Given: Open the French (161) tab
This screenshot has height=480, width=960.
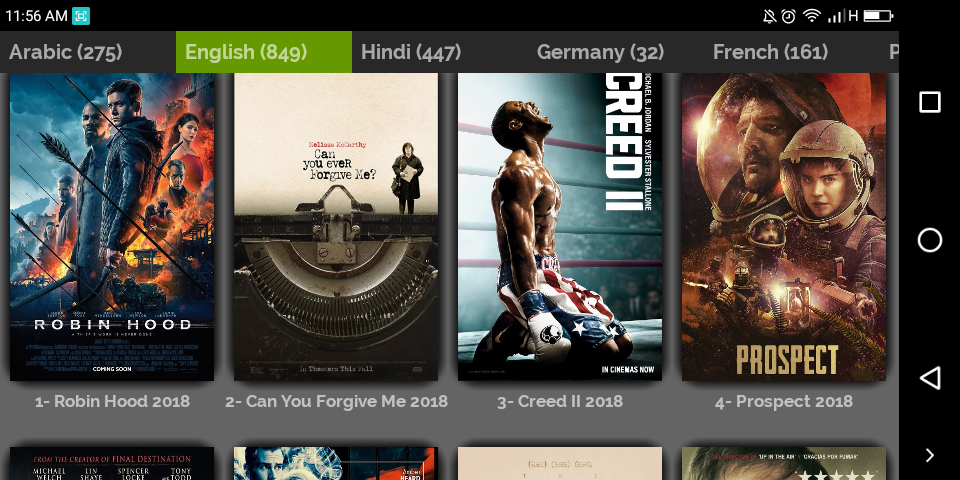Looking at the screenshot, I should tap(770, 52).
